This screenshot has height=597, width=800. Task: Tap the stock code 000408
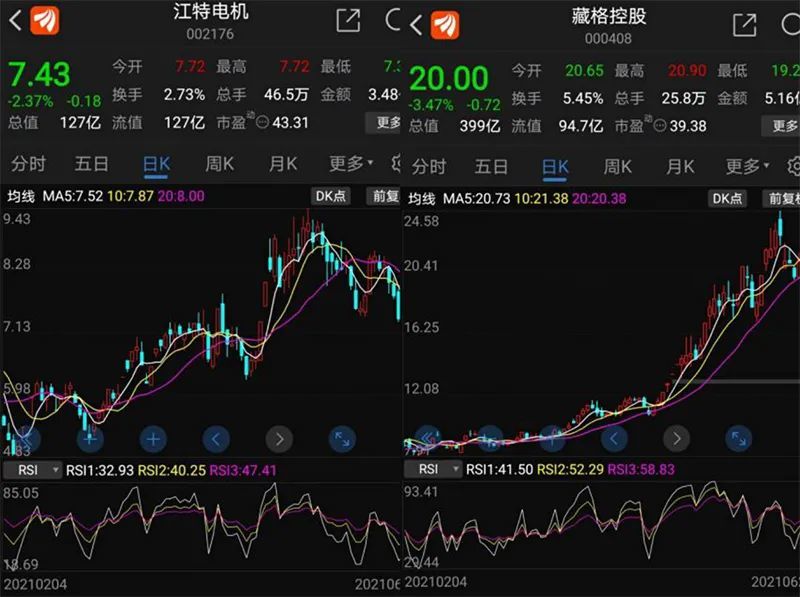click(608, 38)
